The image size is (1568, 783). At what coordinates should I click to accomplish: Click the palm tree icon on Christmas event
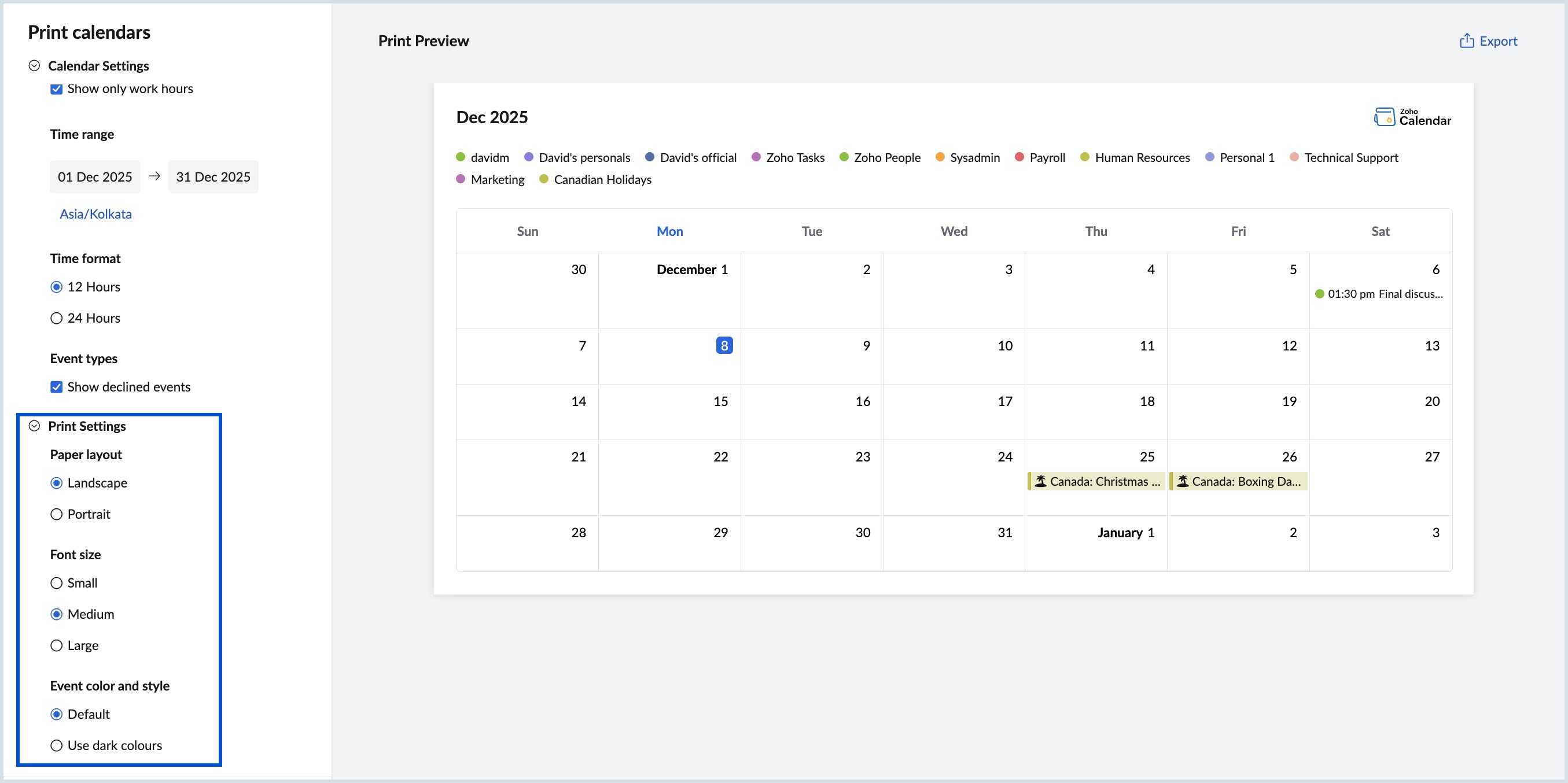(x=1041, y=481)
